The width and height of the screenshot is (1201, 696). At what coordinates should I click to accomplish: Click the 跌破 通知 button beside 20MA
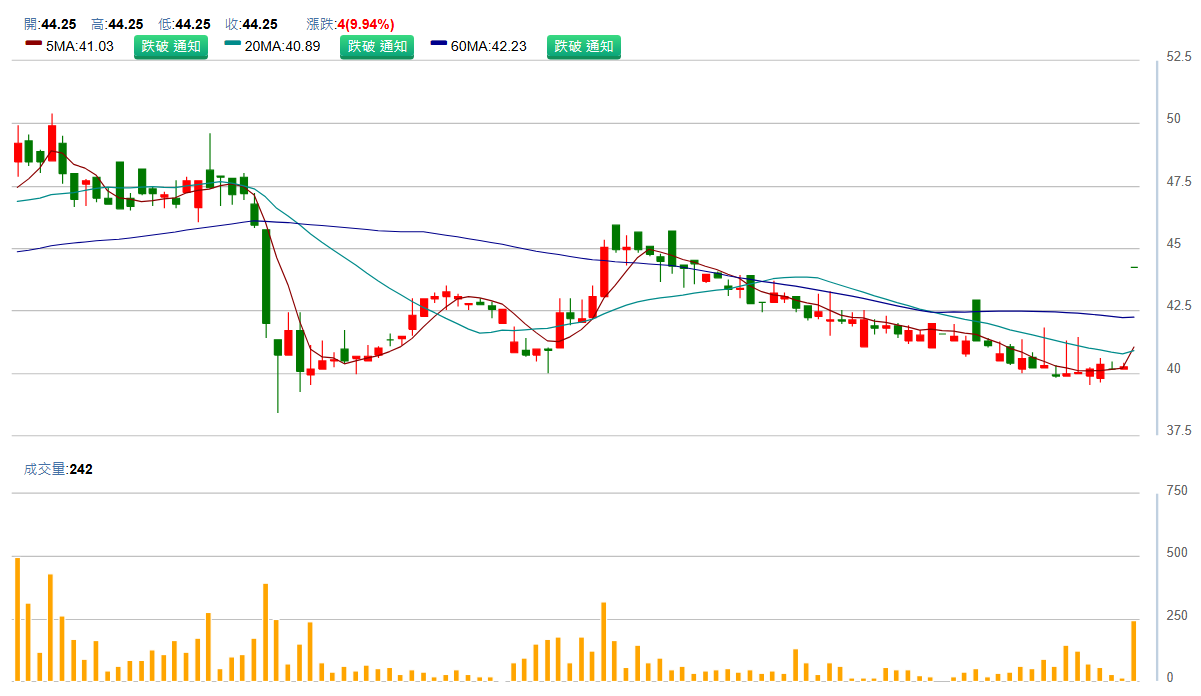tap(376, 46)
